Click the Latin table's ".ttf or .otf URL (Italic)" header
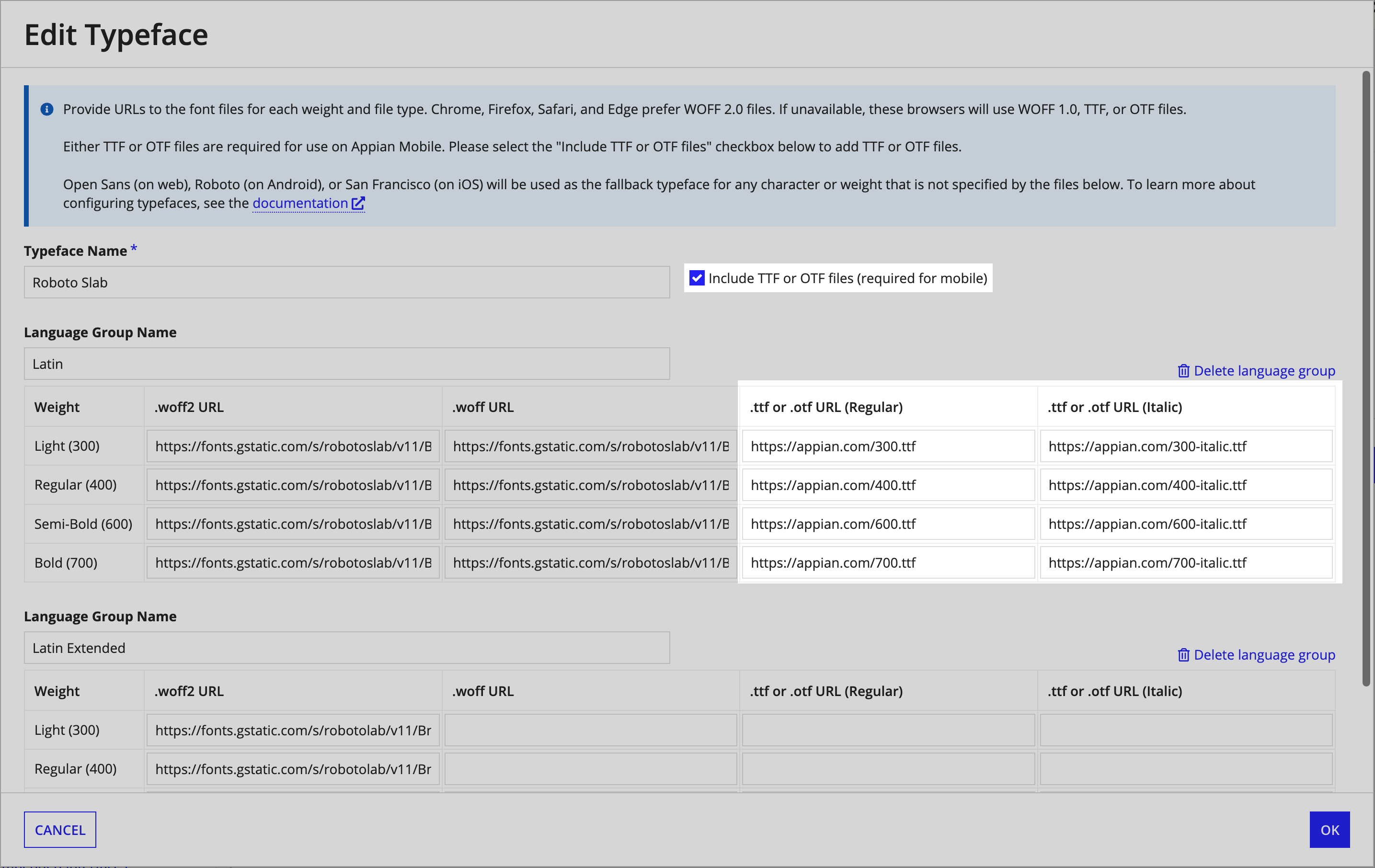 point(1115,407)
